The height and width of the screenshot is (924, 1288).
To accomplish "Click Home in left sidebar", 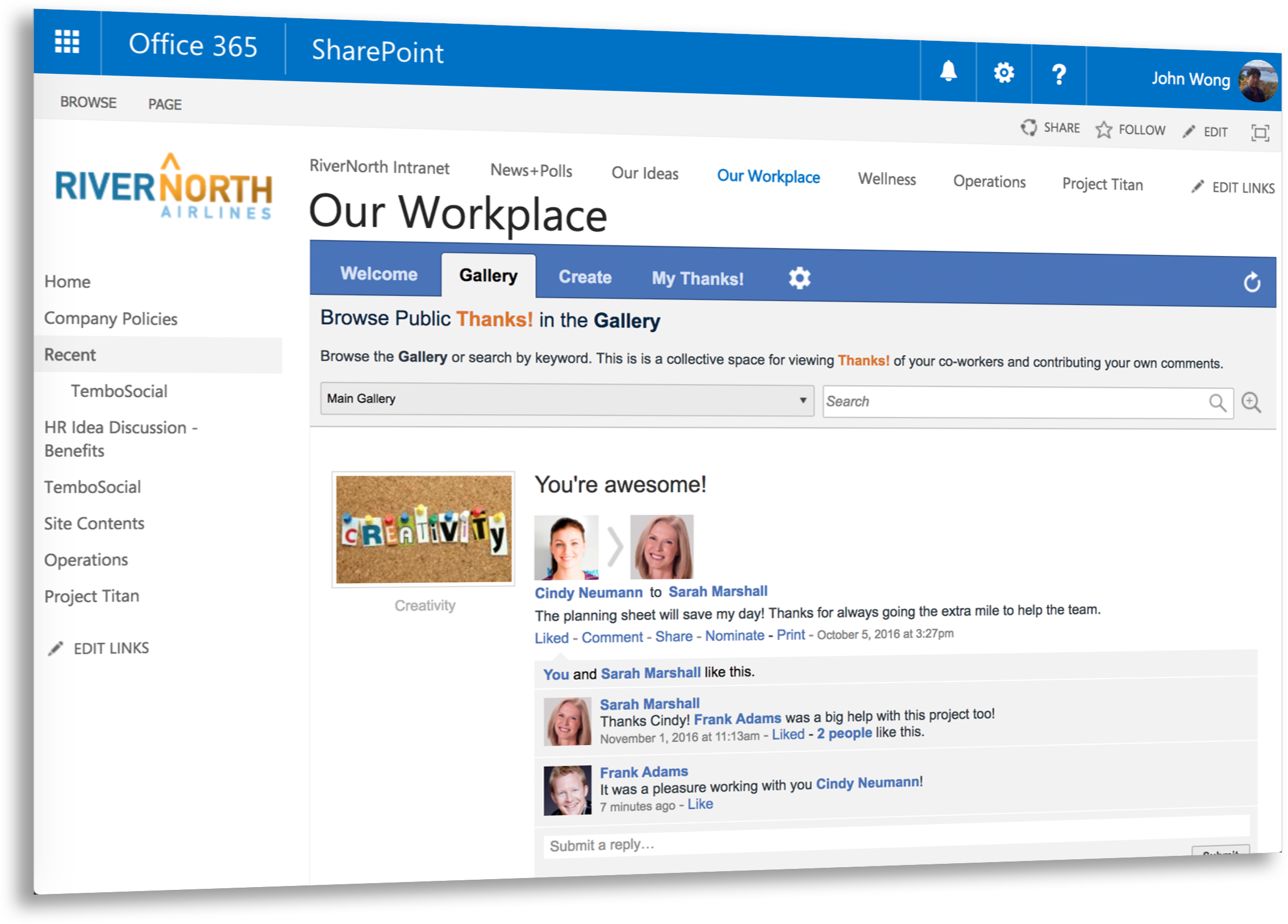I will coord(67,282).
